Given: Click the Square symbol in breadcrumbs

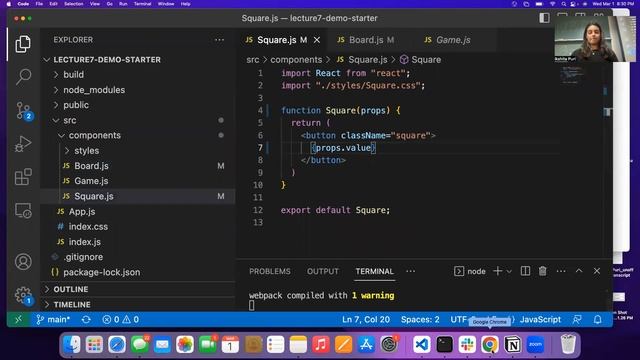Looking at the screenshot, I should click(420, 60).
